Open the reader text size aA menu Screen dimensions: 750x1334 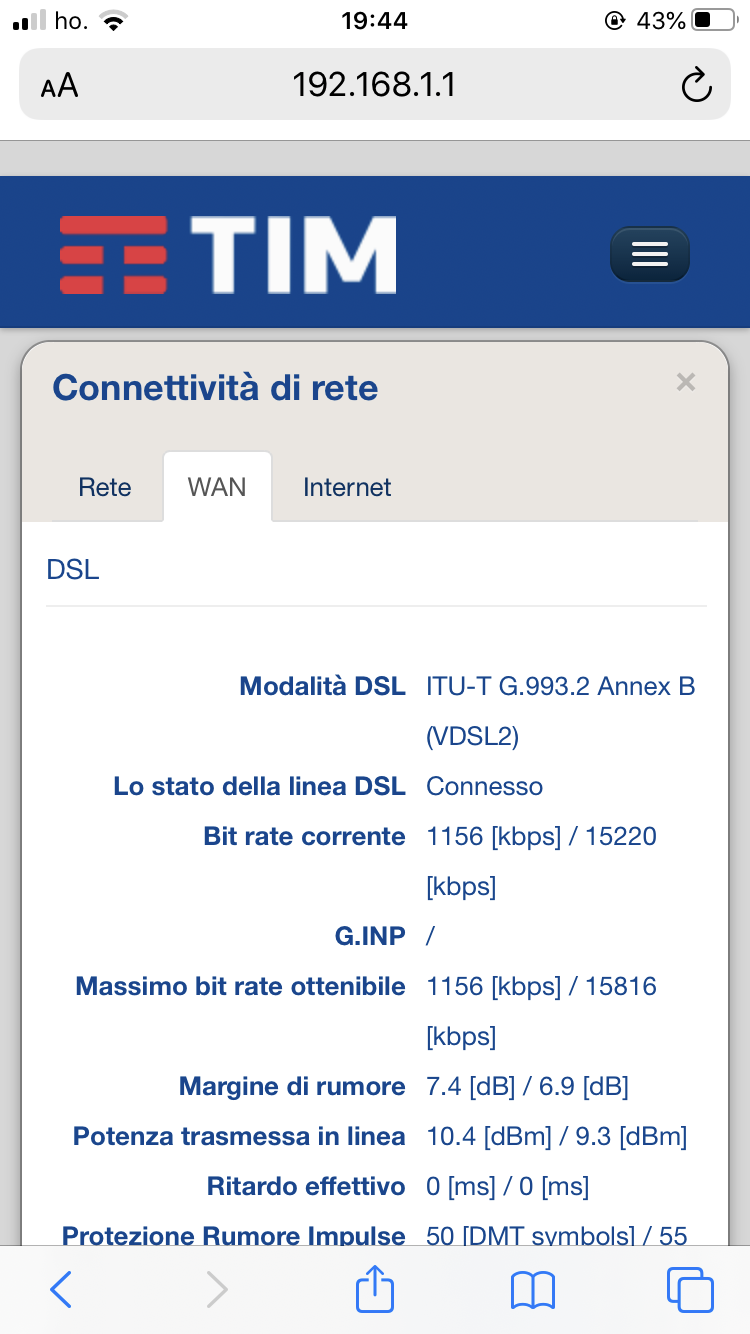[60, 86]
